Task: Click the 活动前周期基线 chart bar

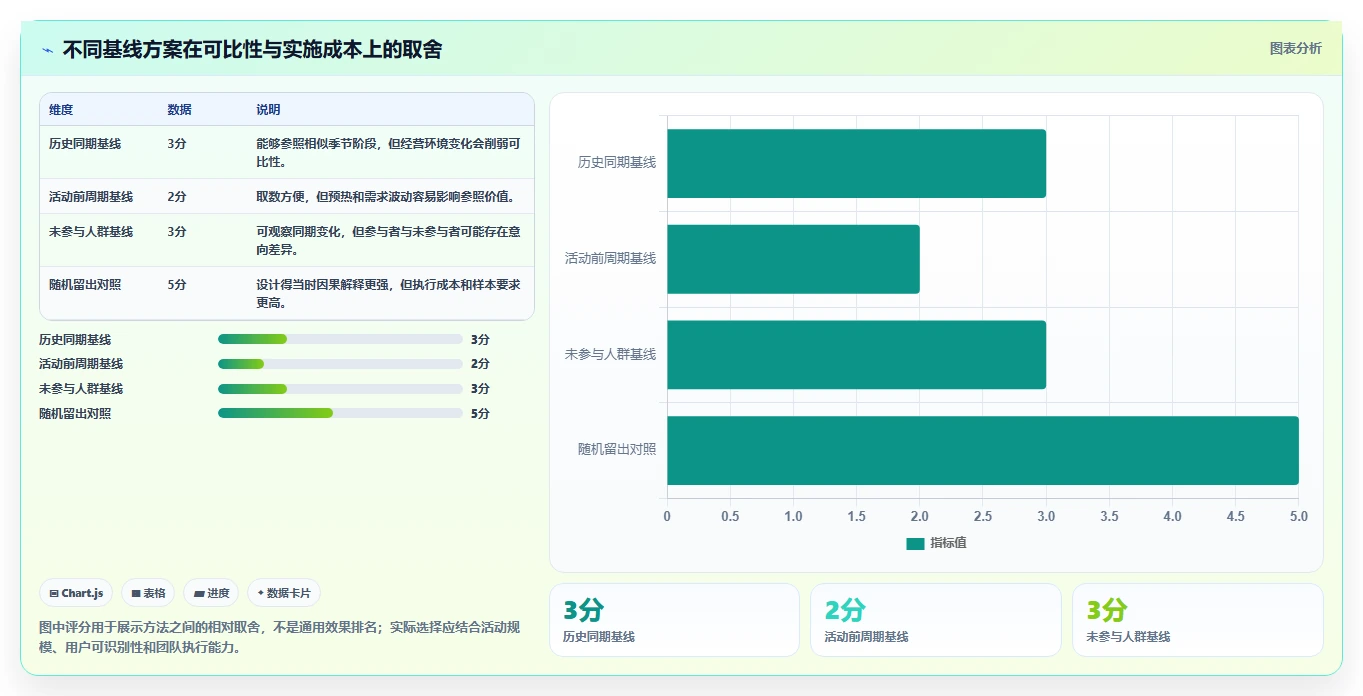Action: (x=793, y=259)
